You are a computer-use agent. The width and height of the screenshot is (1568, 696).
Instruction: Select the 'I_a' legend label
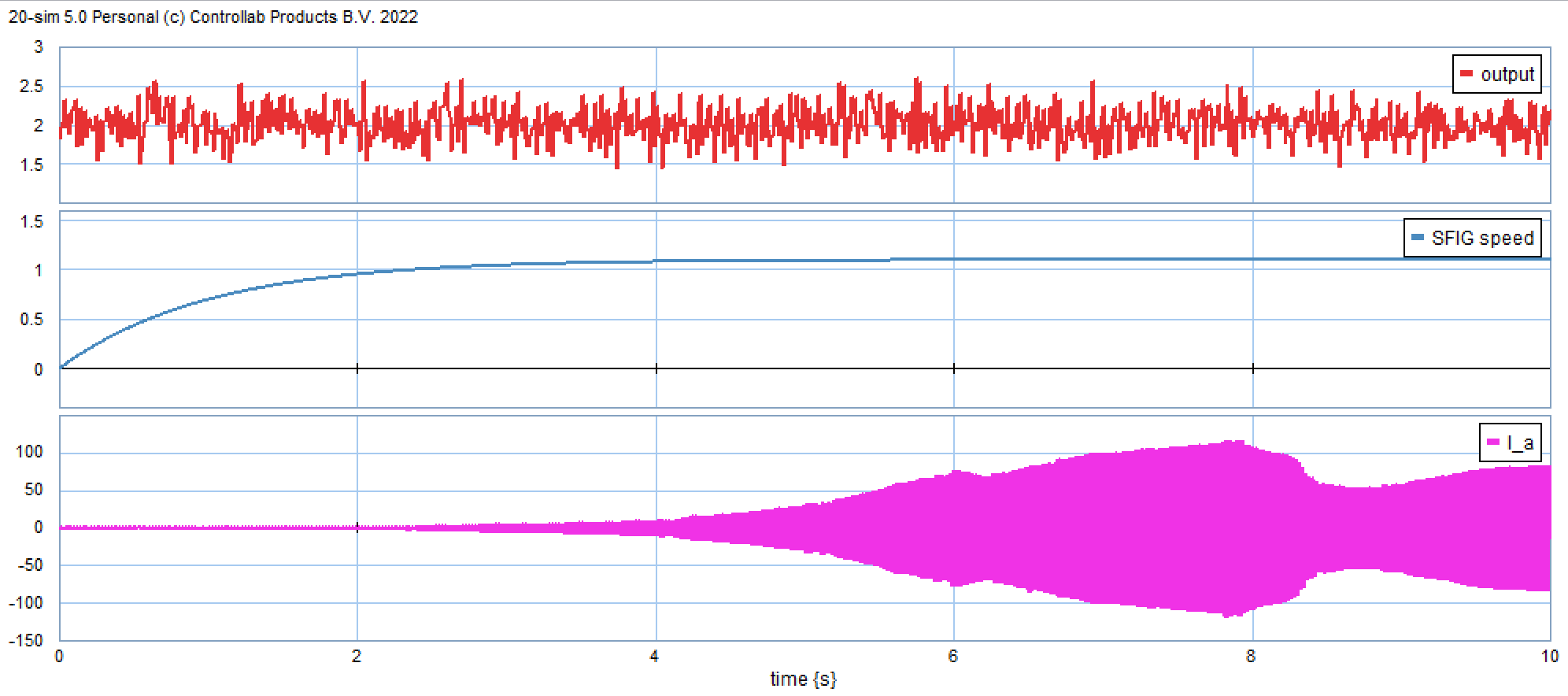[1520, 443]
